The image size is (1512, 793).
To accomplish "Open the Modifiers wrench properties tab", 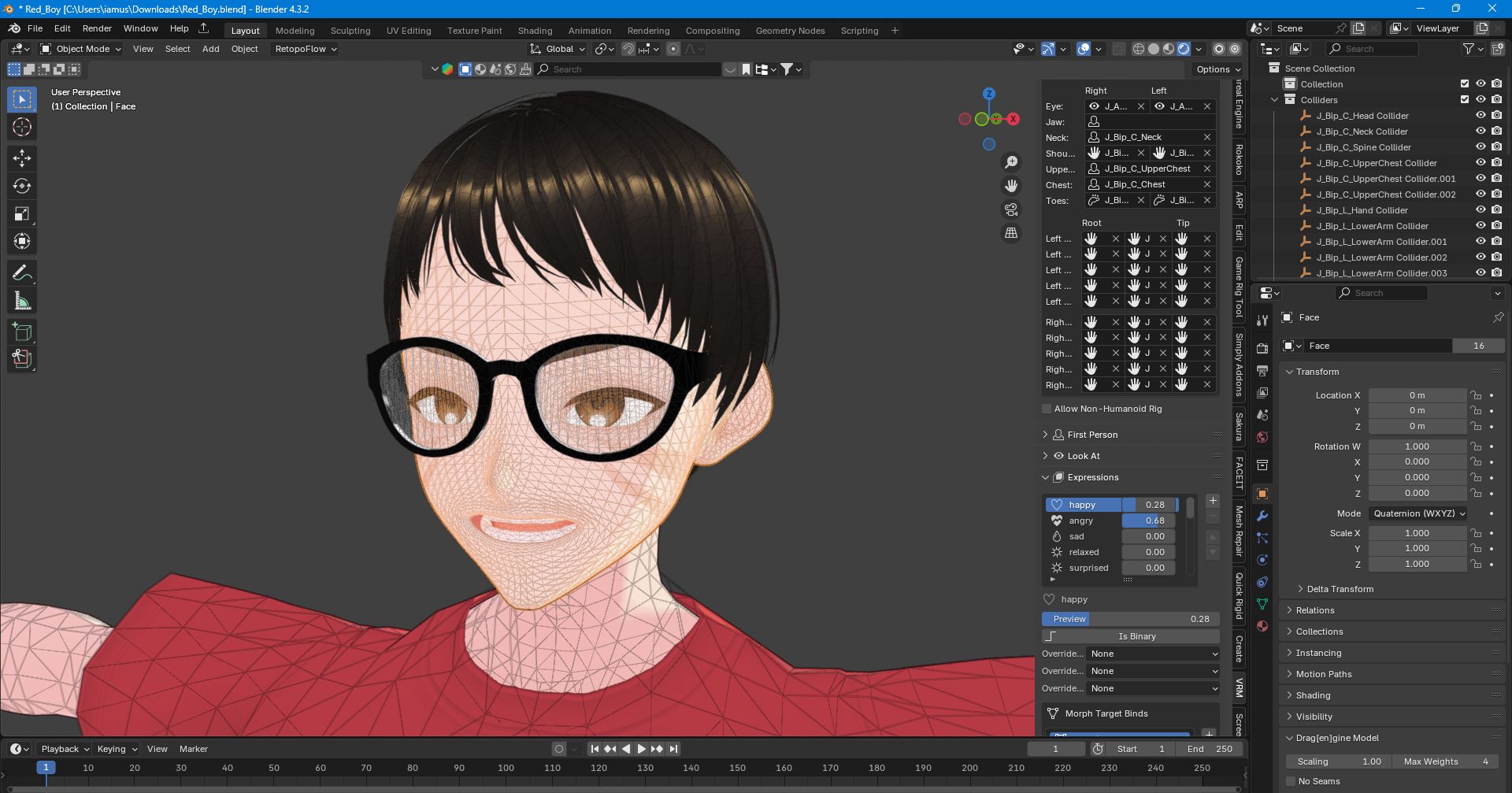I will coord(1262,516).
